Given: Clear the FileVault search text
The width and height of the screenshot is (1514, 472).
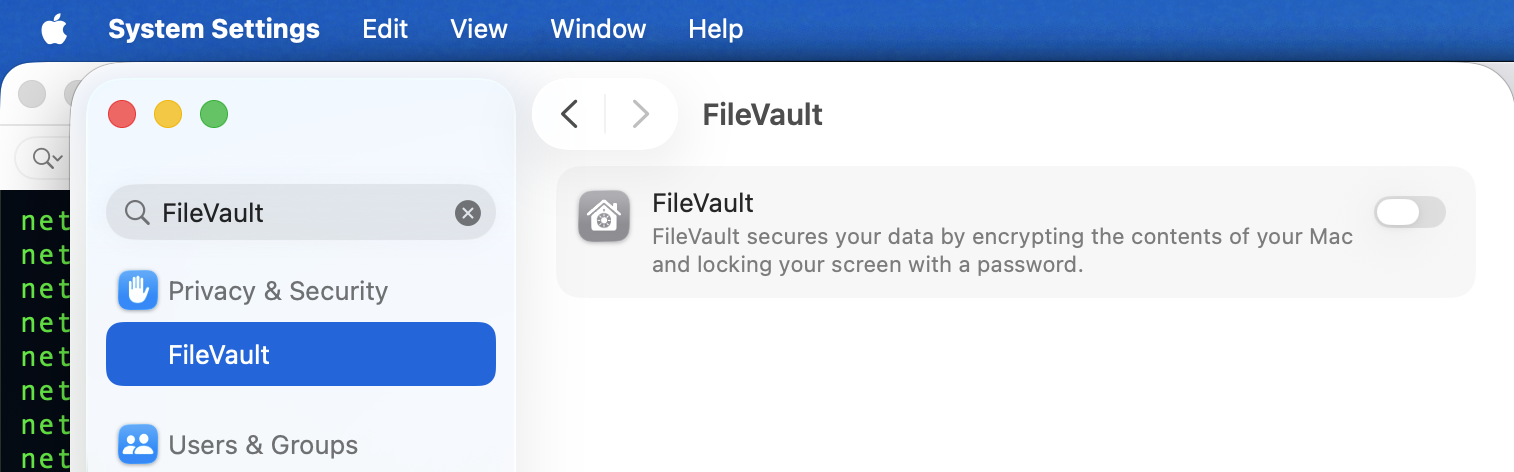Looking at the screenshot, I should (468, 212).
